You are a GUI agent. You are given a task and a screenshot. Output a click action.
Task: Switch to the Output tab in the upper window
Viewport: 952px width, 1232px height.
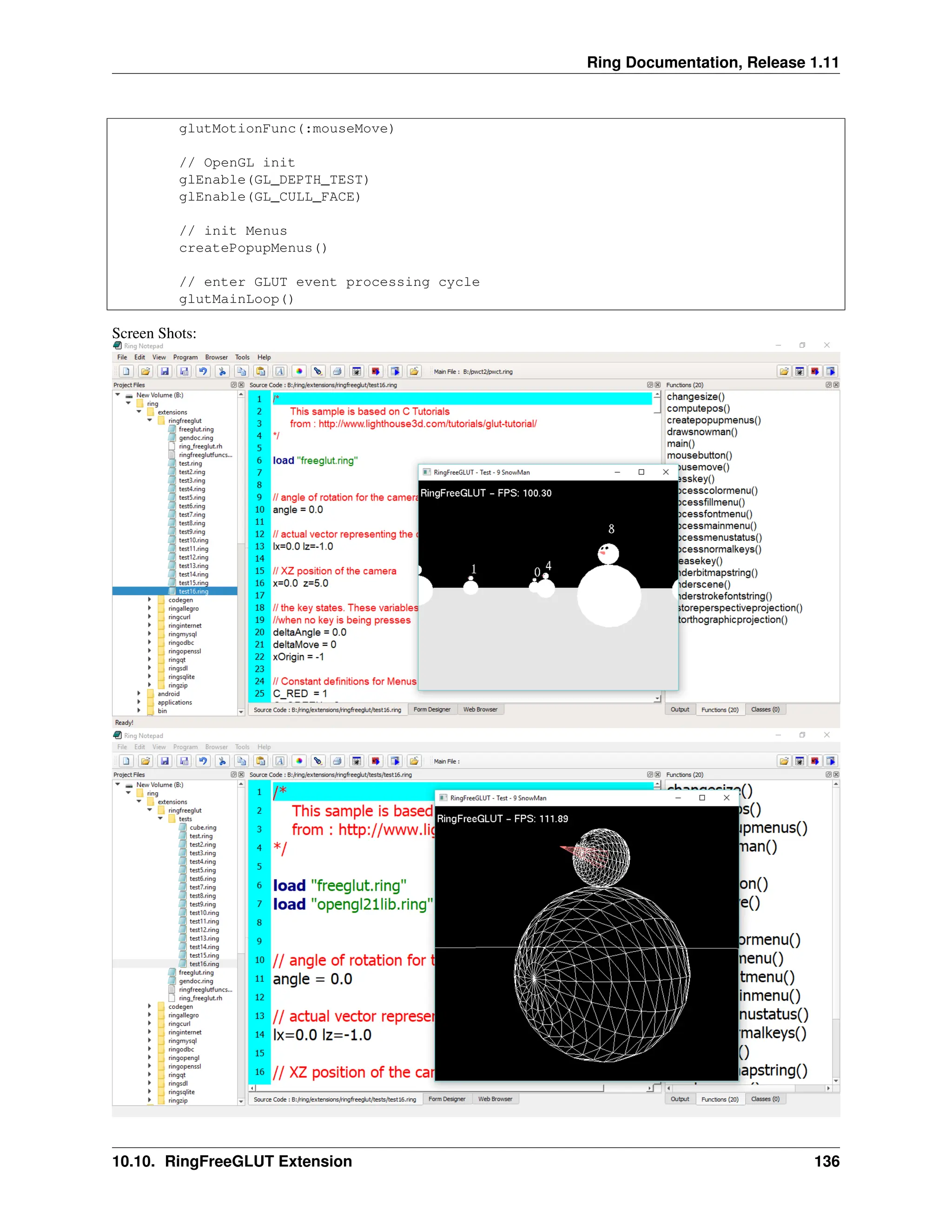click(x=680, y=709)
